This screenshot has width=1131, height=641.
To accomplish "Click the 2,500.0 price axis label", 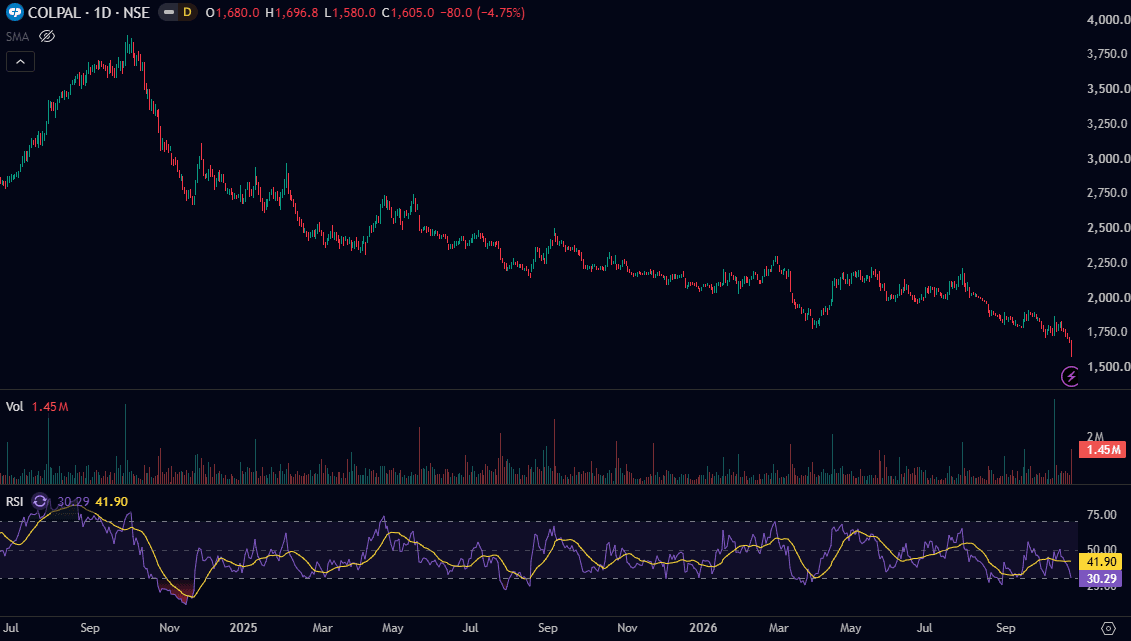I will [x=1108, y=228].
